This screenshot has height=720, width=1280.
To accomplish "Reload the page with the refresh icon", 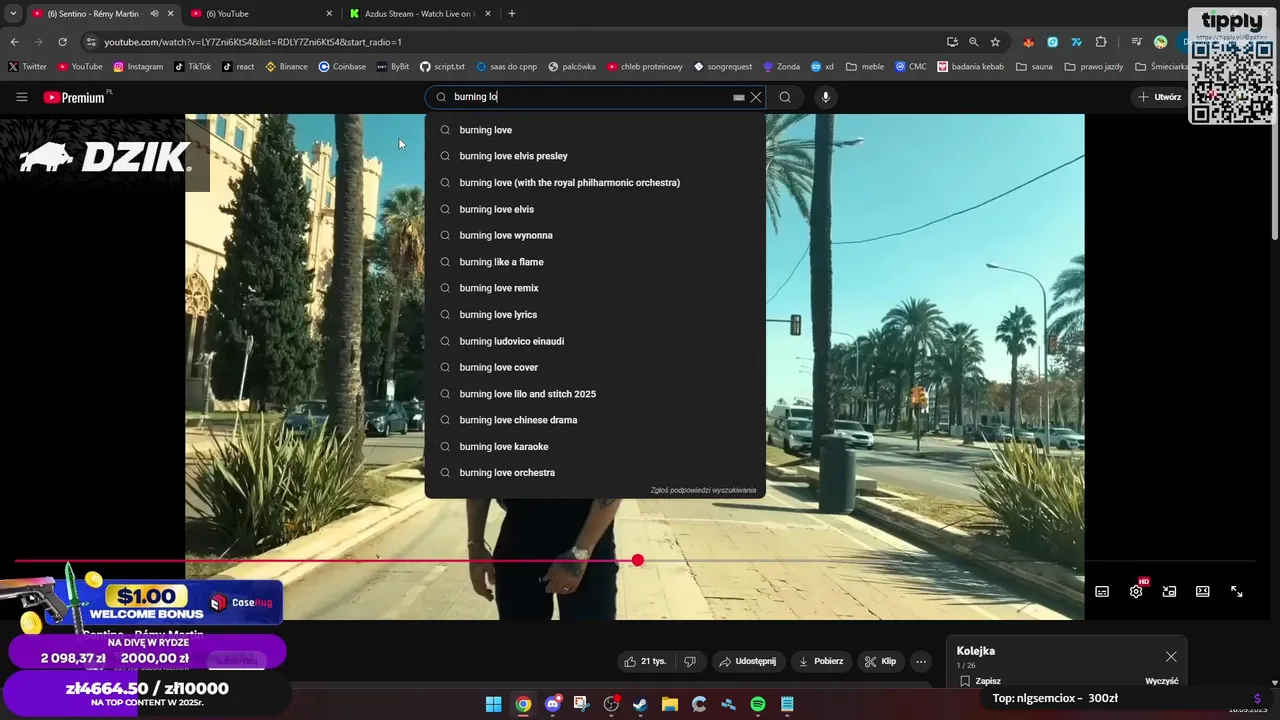I will point(62,42).
